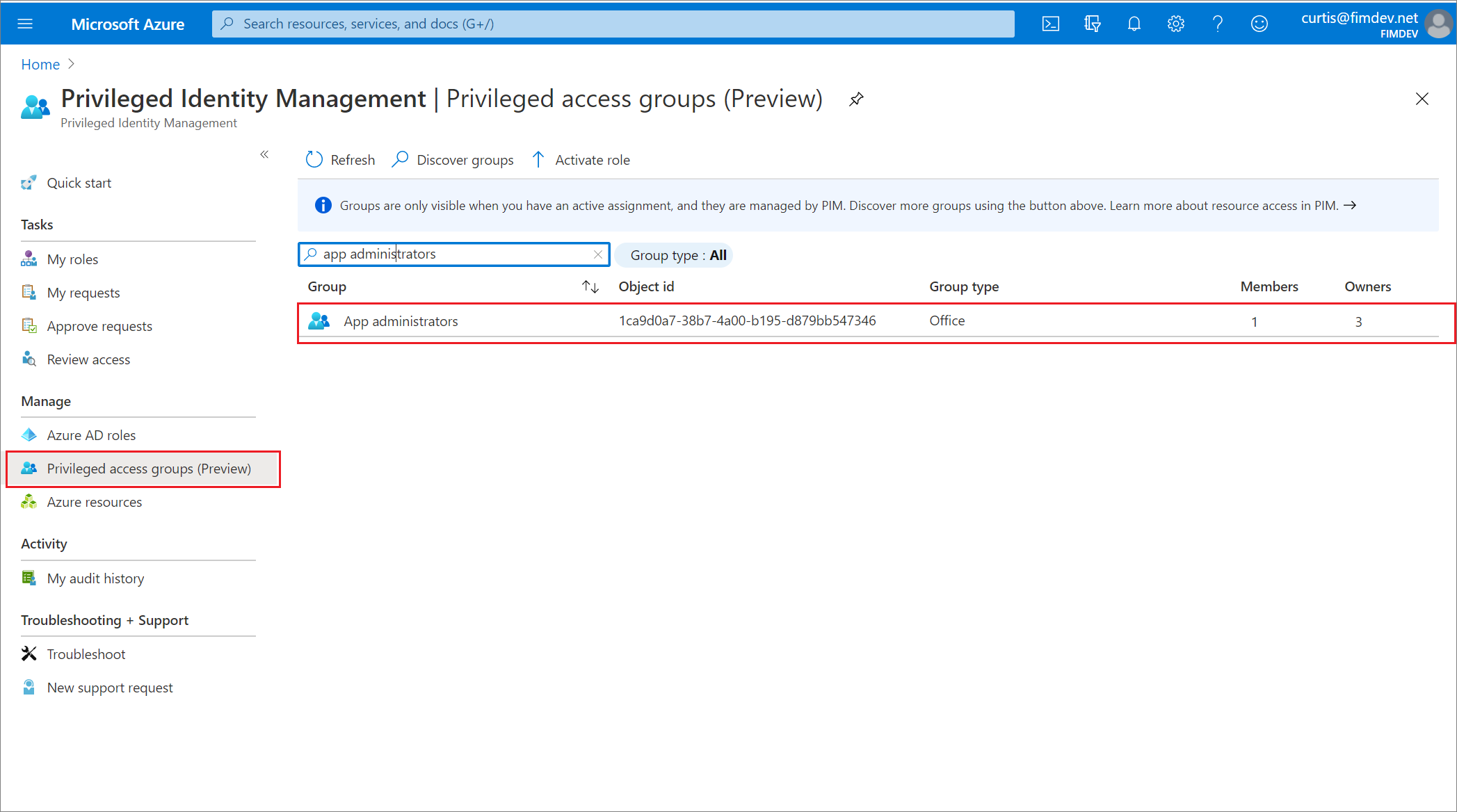The height and width of the screenshot is (812, 1457).
Task: Click the Microsoft Azure portal title
Action: click(x=127, y=24)
